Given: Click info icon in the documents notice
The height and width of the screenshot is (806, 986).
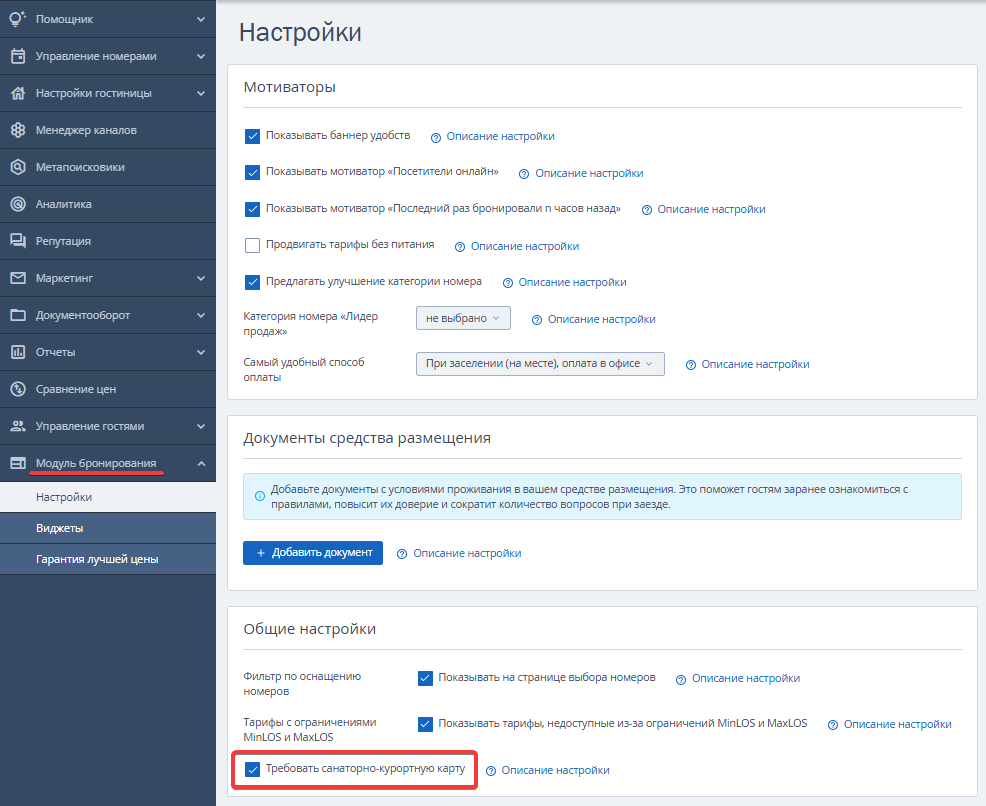Looking at the screenshot, I should [259, 496].
